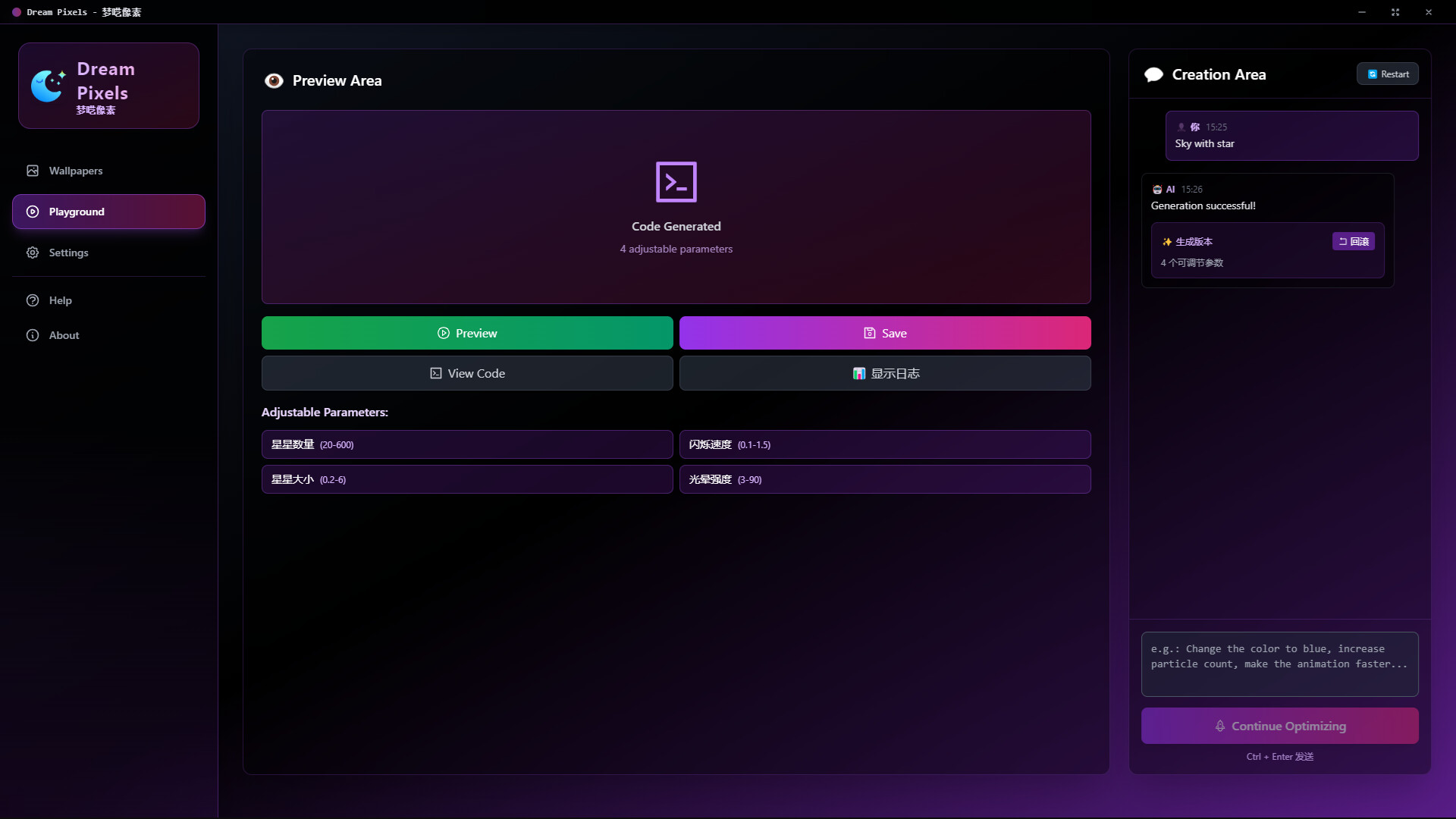The width and height of the screenshot is (1456, 819).
Task: Click 显示日志 to show logs
Action: pyautogui.click(x=885, y=373)
